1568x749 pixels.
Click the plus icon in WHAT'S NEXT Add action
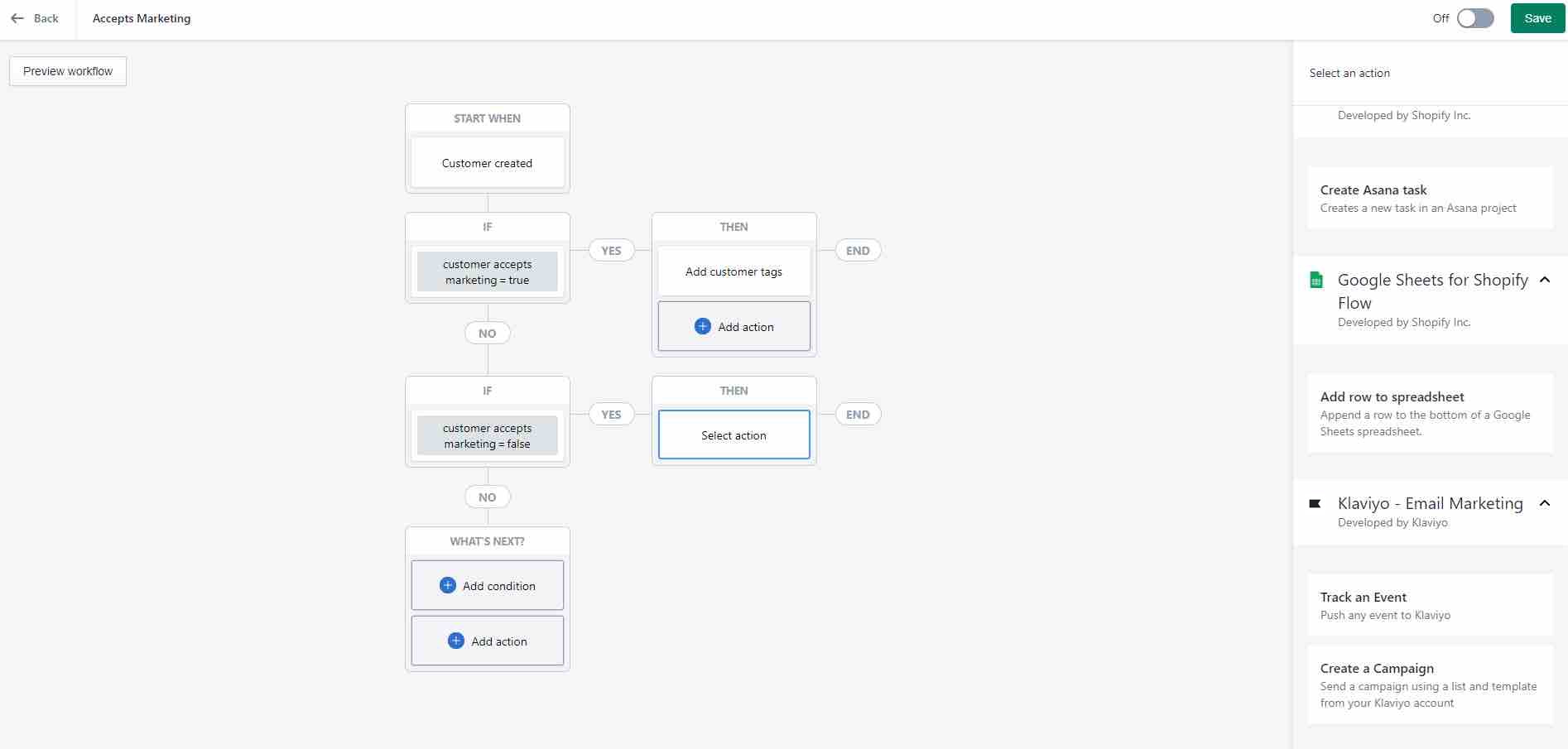pos(455,641)
